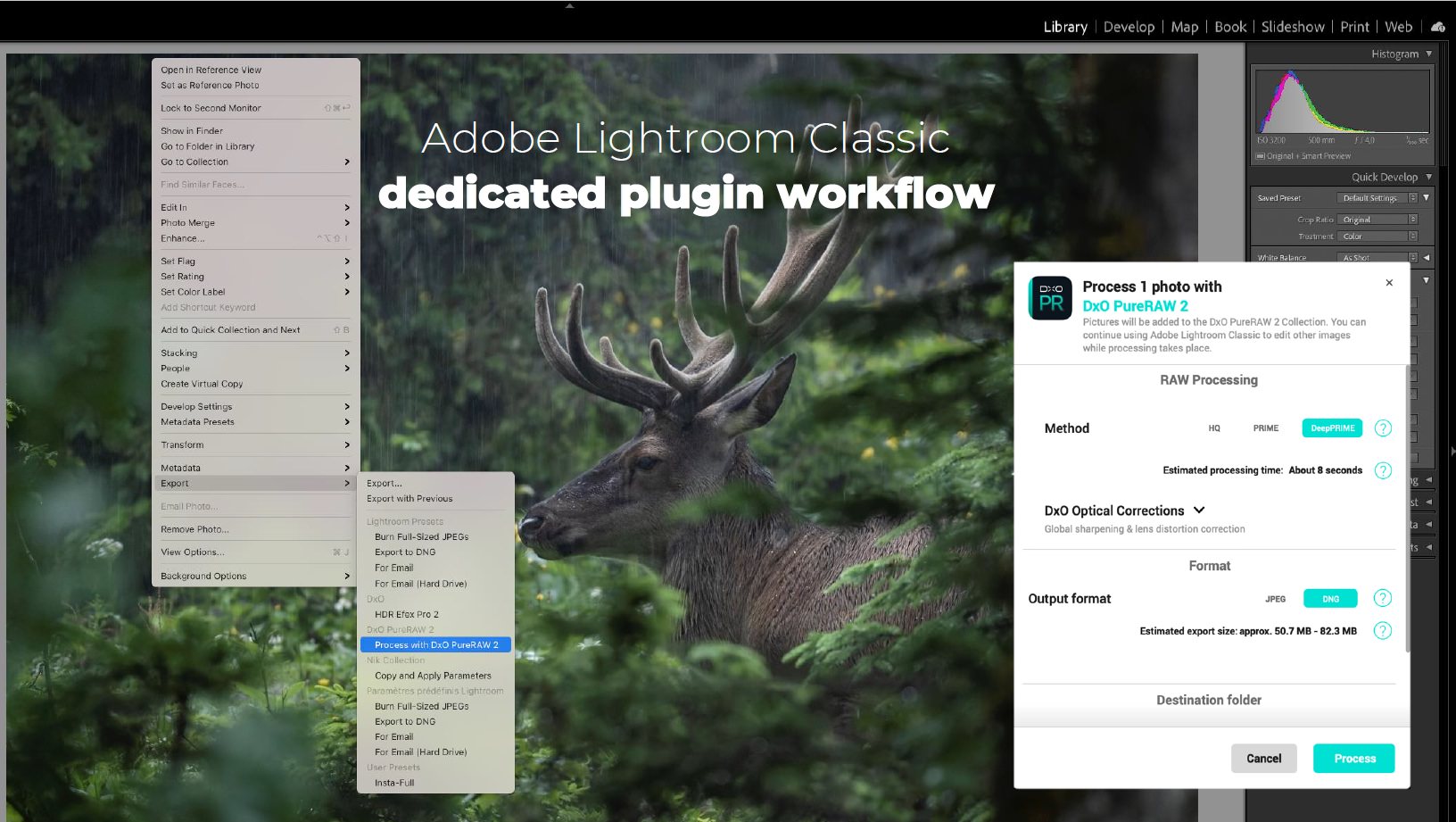Switch to the Develop module
This screenshot has height=822, width=1456.
click(1129, 27)
